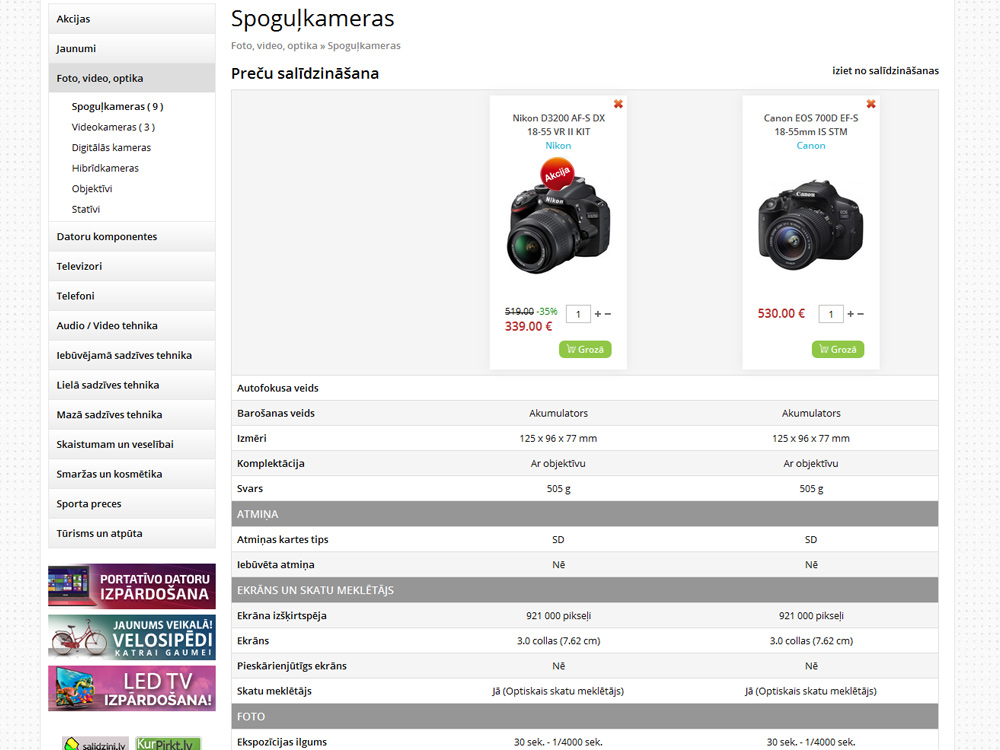Select Videokameras ( 3 ) subcategory
Screen dimensions: 1000x750
[113, 127]
